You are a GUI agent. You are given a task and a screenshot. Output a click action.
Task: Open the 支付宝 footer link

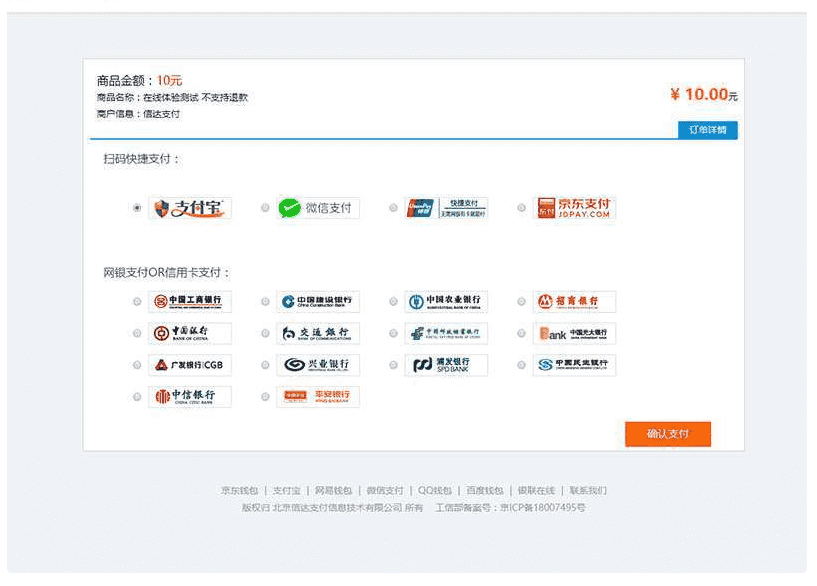(287, 491)
